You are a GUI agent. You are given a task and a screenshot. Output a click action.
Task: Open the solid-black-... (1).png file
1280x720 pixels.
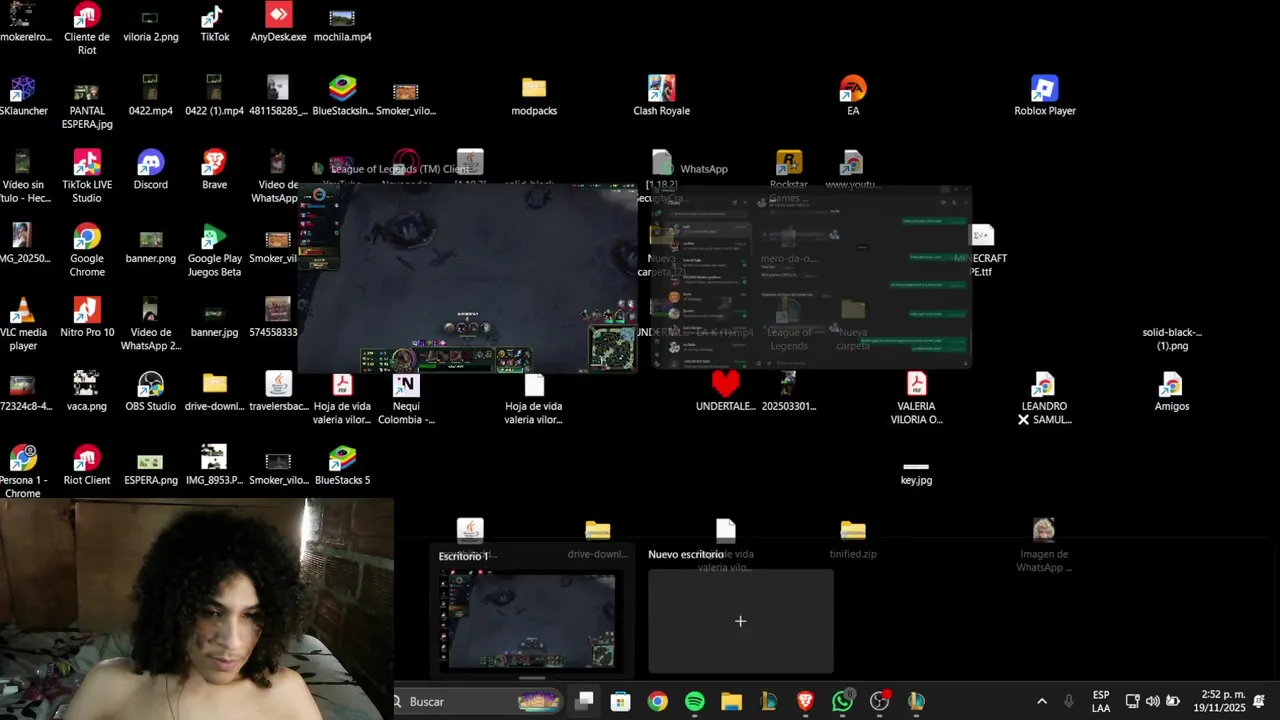coord(1172,338)
